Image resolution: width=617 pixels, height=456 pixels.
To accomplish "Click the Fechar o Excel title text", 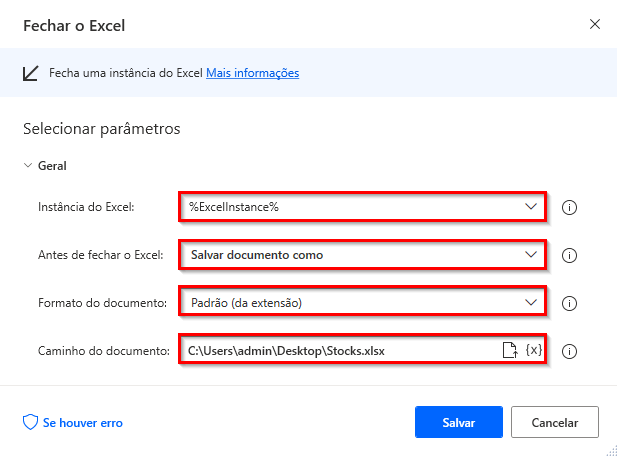I will [x=74, y=26].
